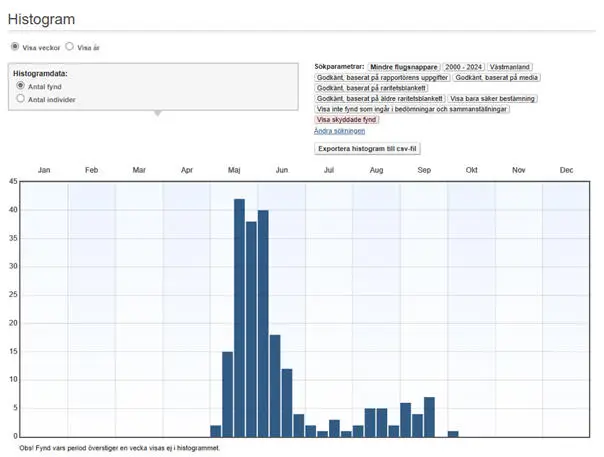The image size is (604, 457).
Task: Click the red "Visa skyddade fynd" tag
Action: click(345, 120)
